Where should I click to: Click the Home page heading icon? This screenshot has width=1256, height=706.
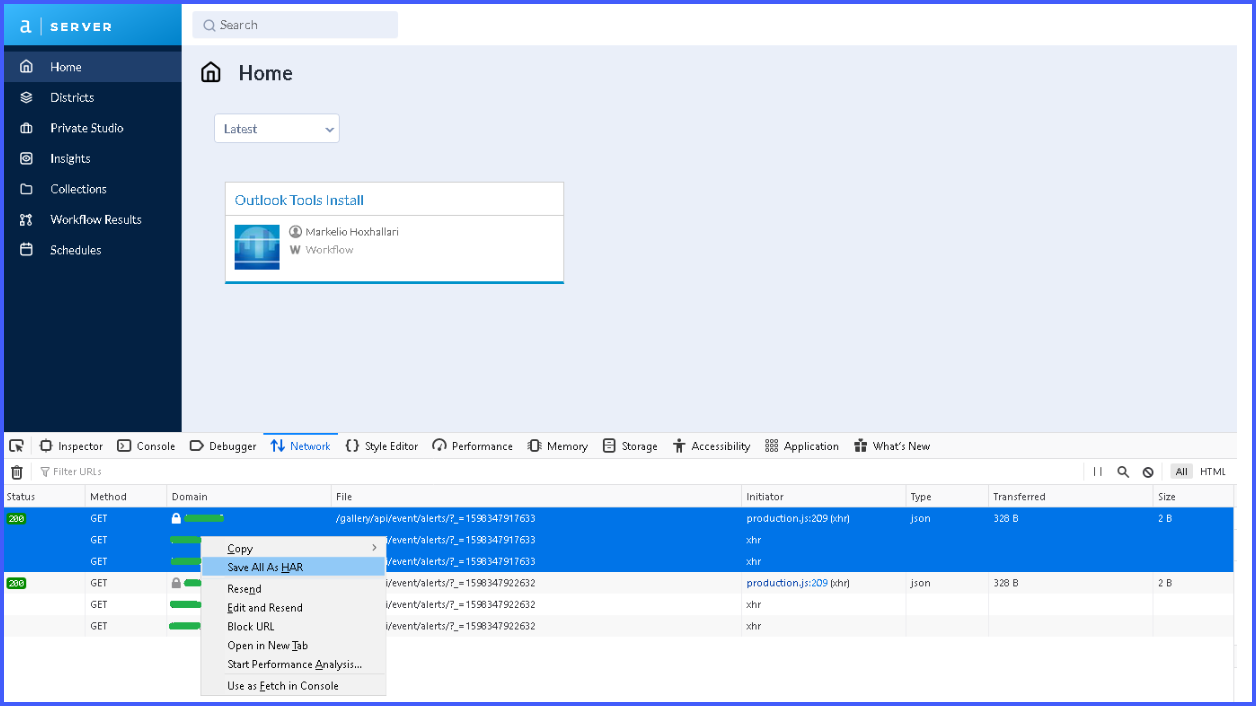(x=211, y=73)
